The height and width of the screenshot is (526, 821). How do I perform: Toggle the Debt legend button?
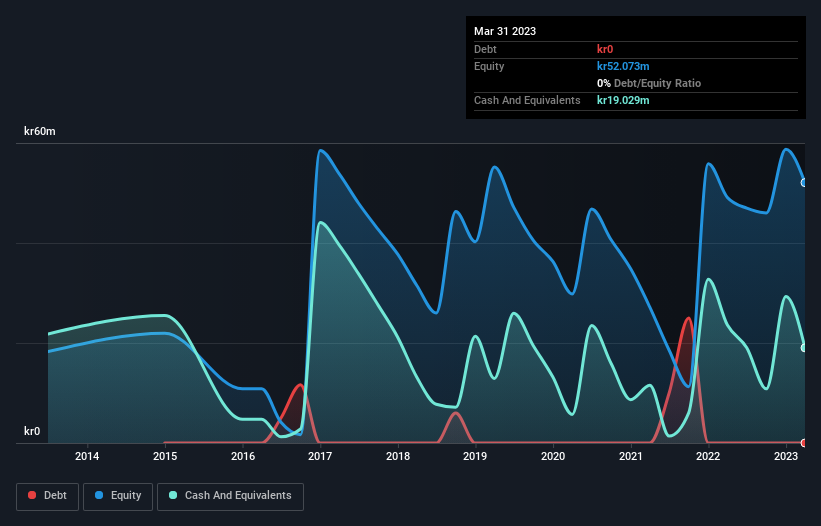(47, 496)
